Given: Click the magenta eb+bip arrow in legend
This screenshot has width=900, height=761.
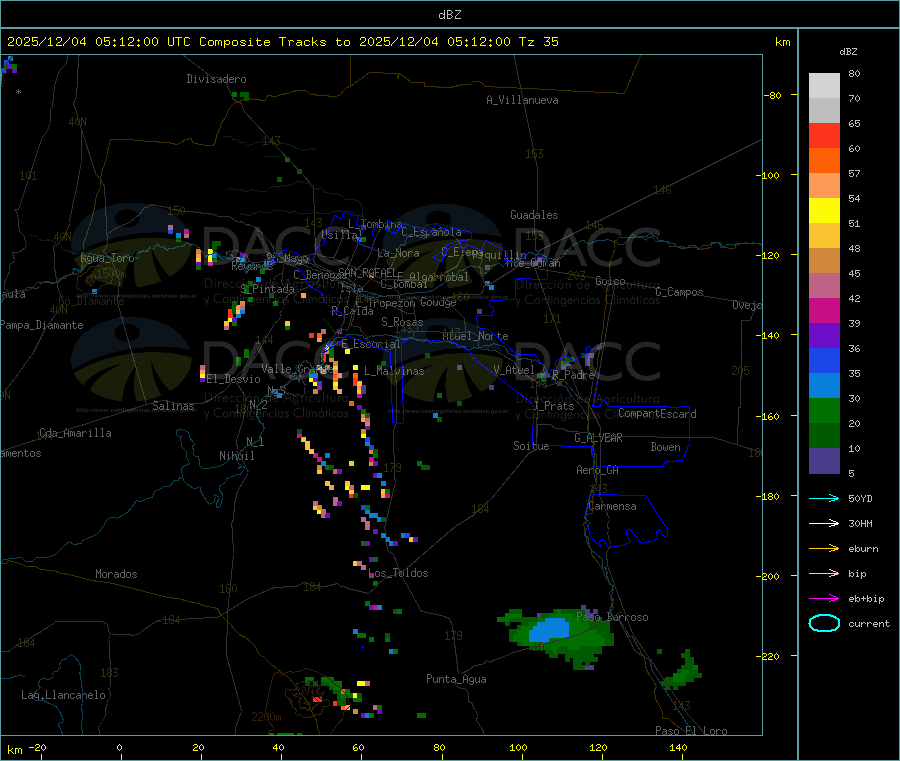Looking at the screenshot, I should (824, 599).
